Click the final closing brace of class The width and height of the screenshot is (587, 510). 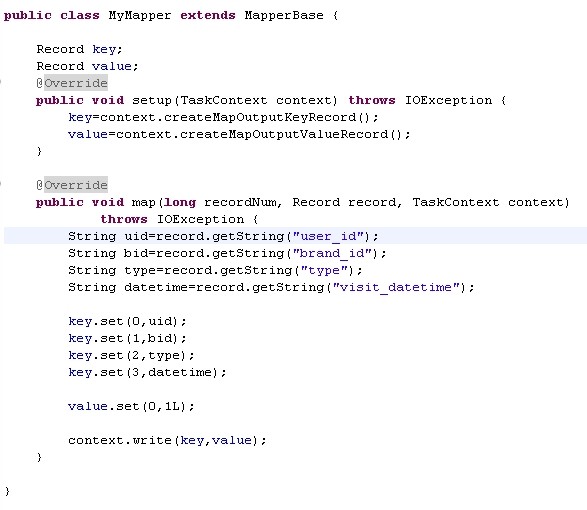pos(7,491)
